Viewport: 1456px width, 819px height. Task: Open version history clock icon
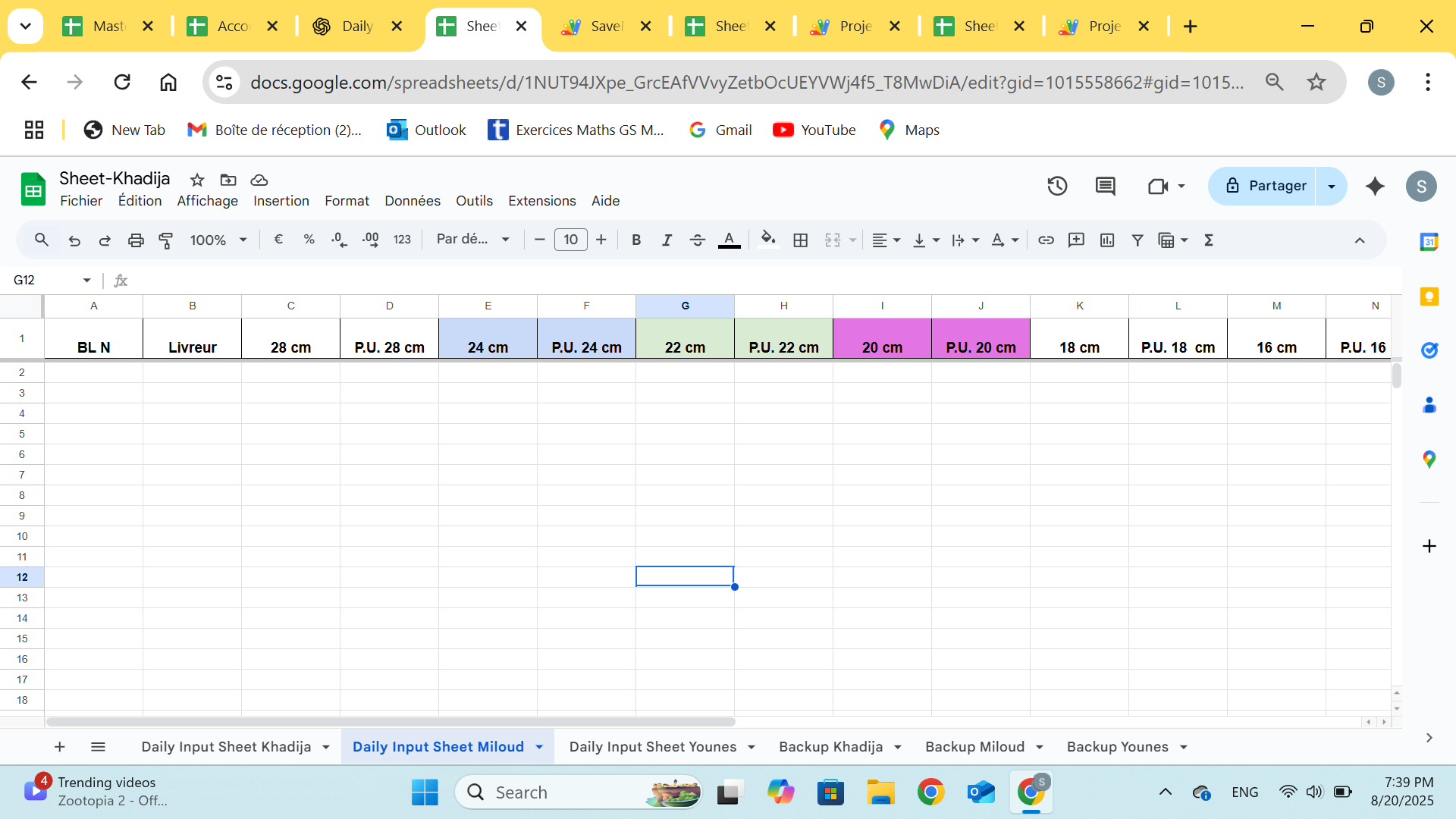click(1057, 186)
